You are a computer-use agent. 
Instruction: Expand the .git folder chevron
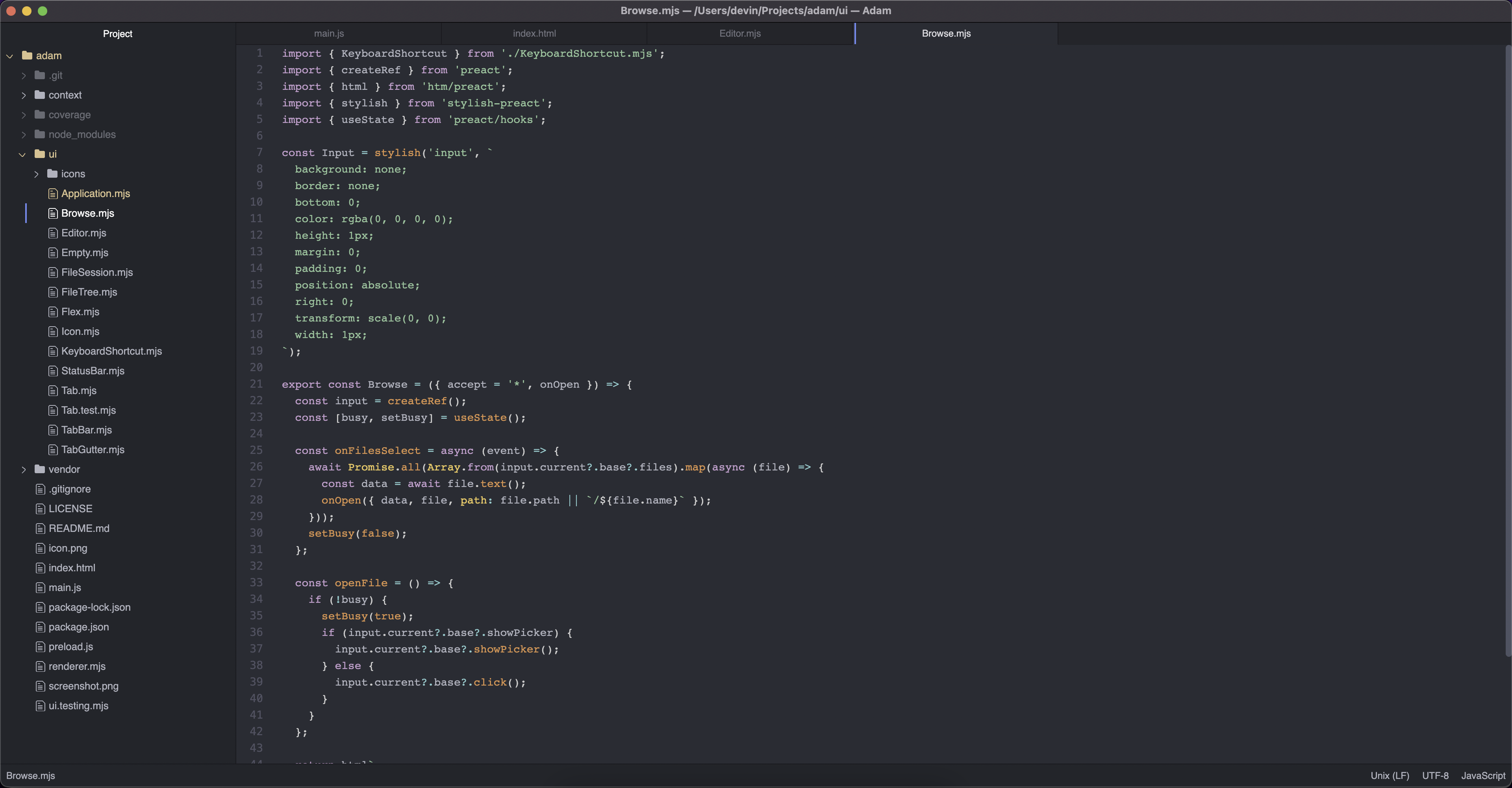[x=24, y=75]
